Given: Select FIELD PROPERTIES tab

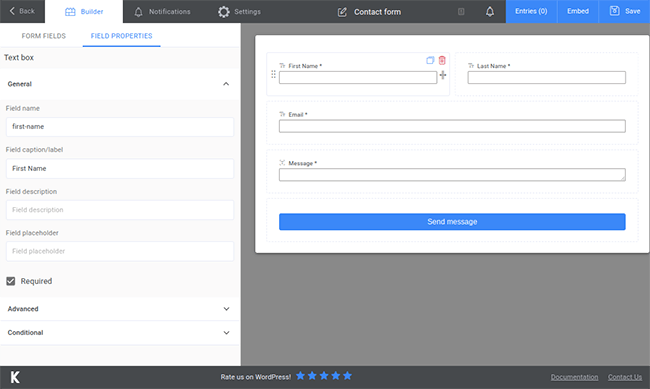Looking at the screenshot, I should (121, 36).
